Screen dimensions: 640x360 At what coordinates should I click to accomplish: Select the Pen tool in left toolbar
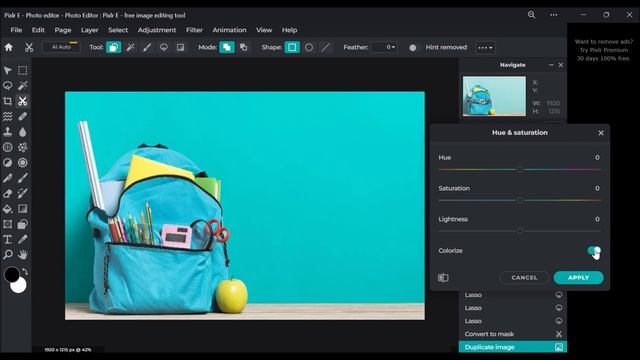pyautogui.click(x=7, y=178)
